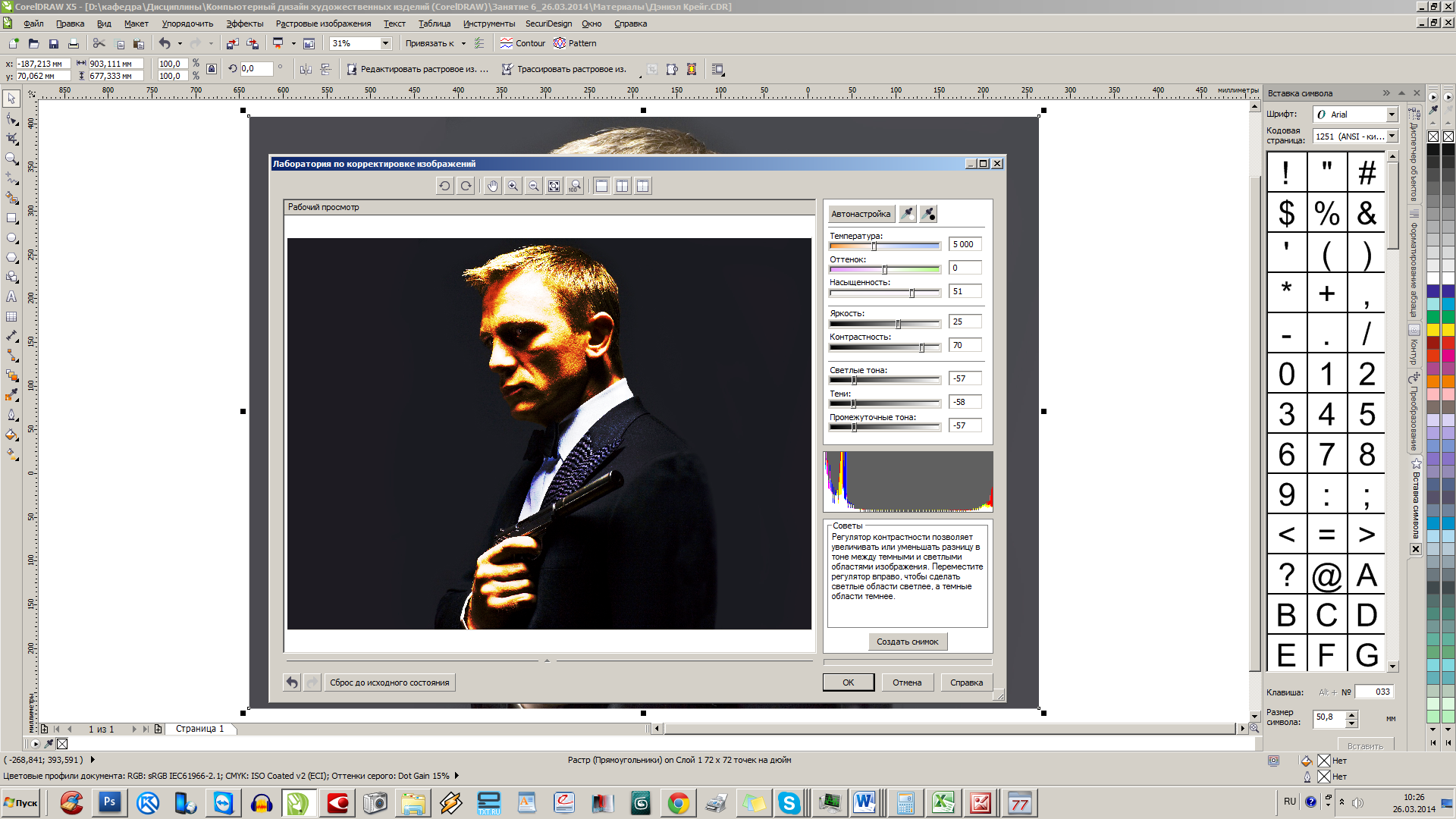
Task: Open the Растровые изображения menu
Action: (323, 24)
